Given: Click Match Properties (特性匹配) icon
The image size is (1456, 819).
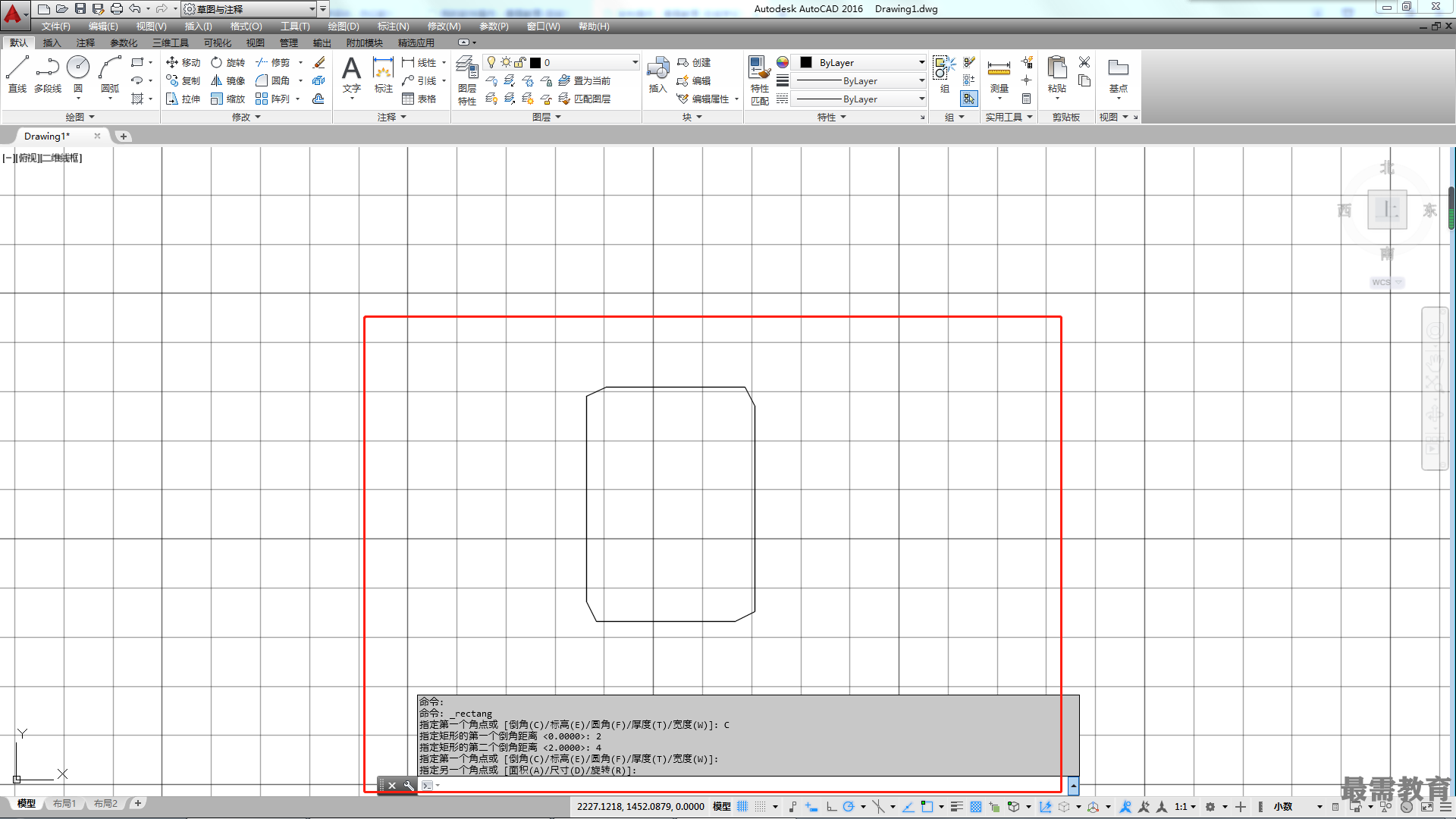Looking at the screenshot, I should pos(759,80).
